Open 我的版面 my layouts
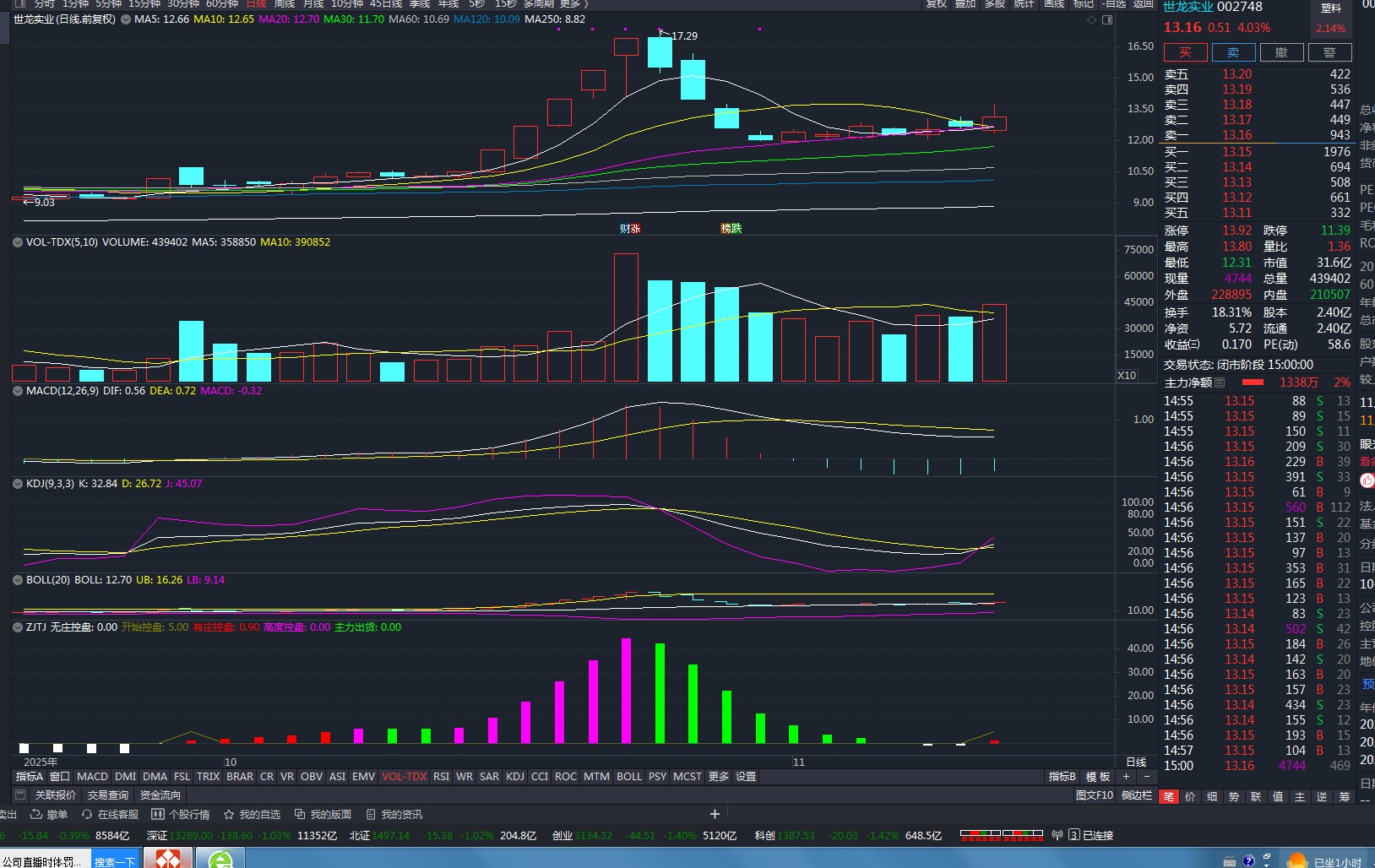Image resolution: width=1375 pixels, height=868 pixels. (x=323, y=815)
